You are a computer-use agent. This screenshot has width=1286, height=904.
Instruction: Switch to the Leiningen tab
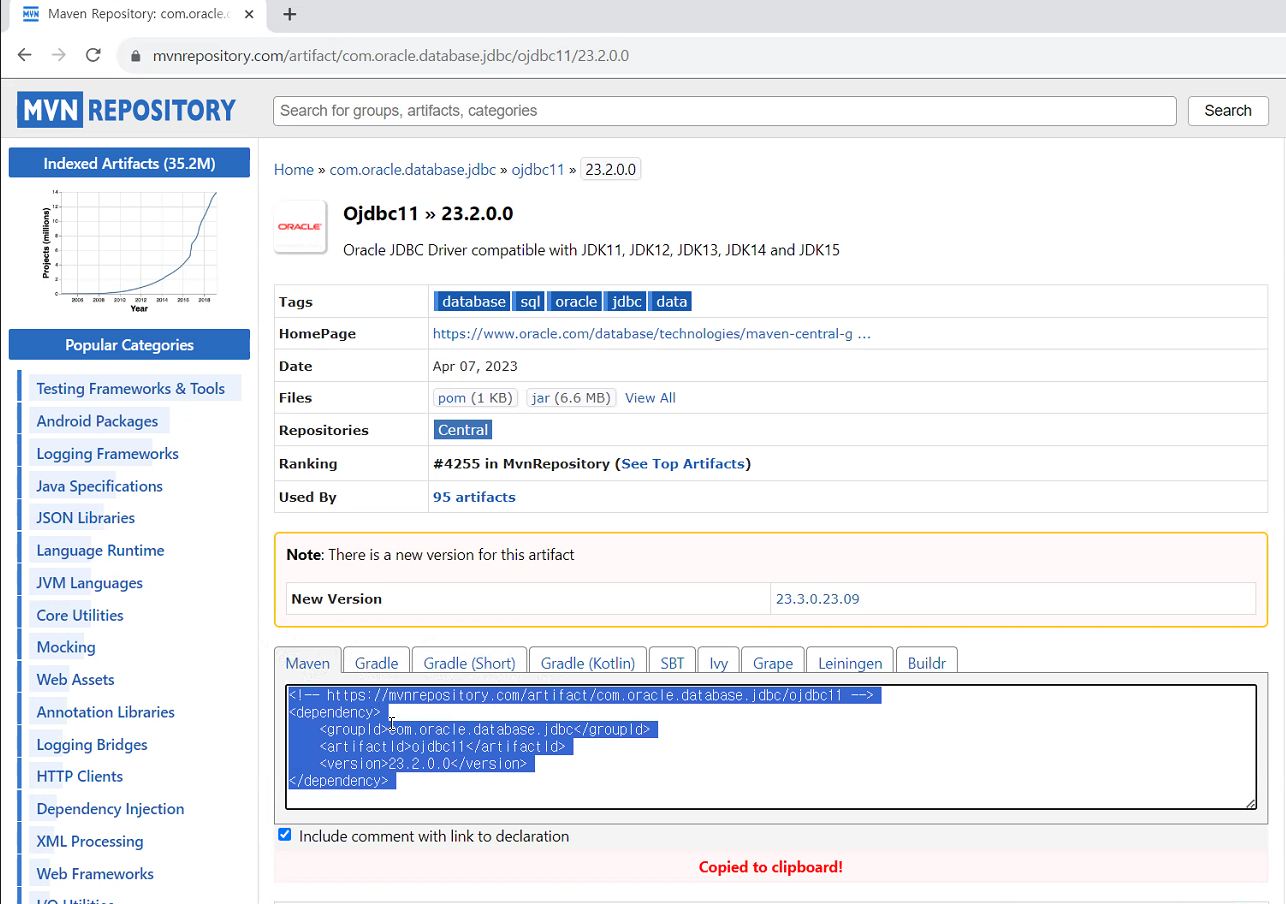point(850,662)
